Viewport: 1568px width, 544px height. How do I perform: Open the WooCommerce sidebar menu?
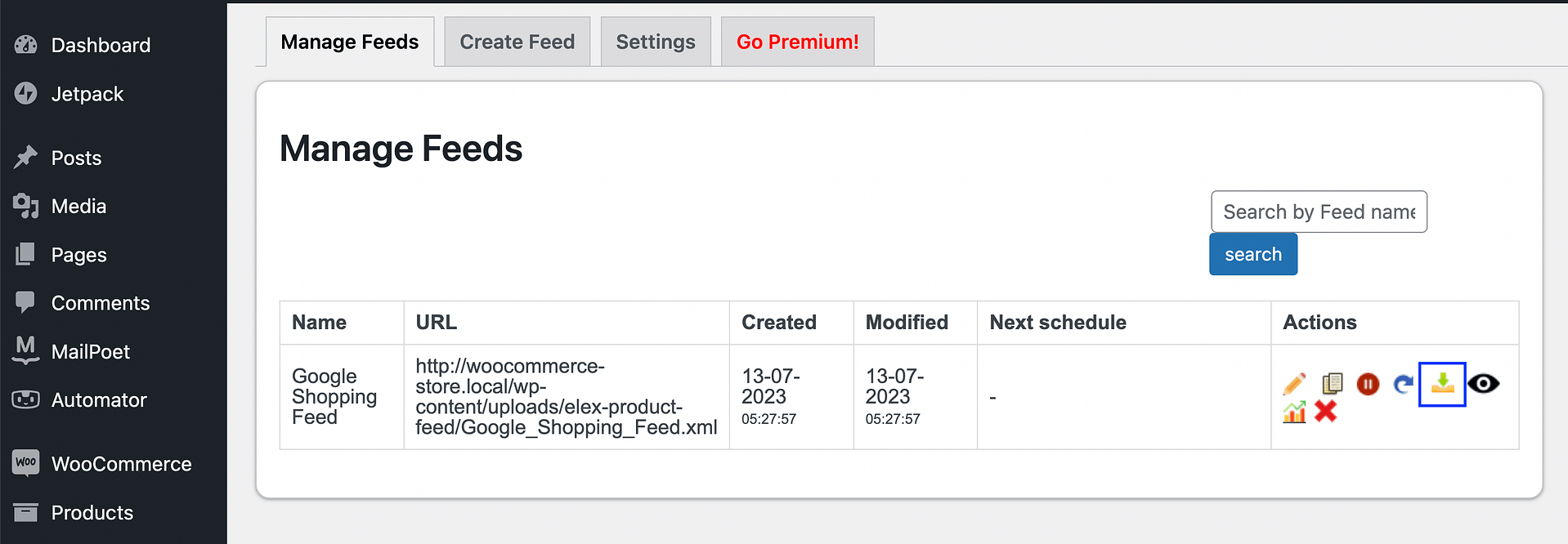point(121,464)
